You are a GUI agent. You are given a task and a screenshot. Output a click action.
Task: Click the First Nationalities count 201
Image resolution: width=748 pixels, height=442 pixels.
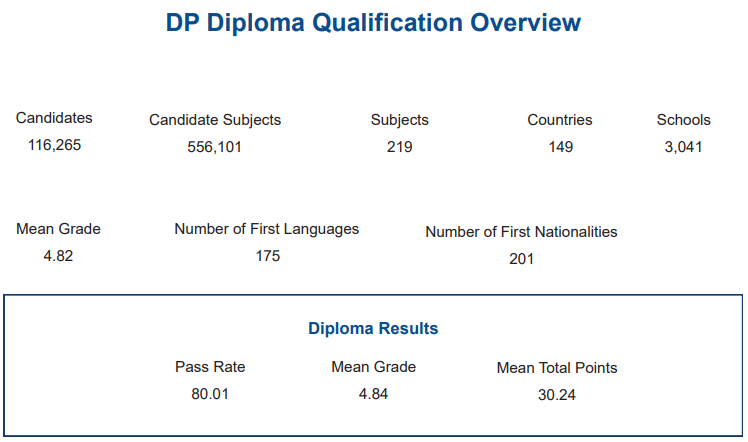point(521,259)
